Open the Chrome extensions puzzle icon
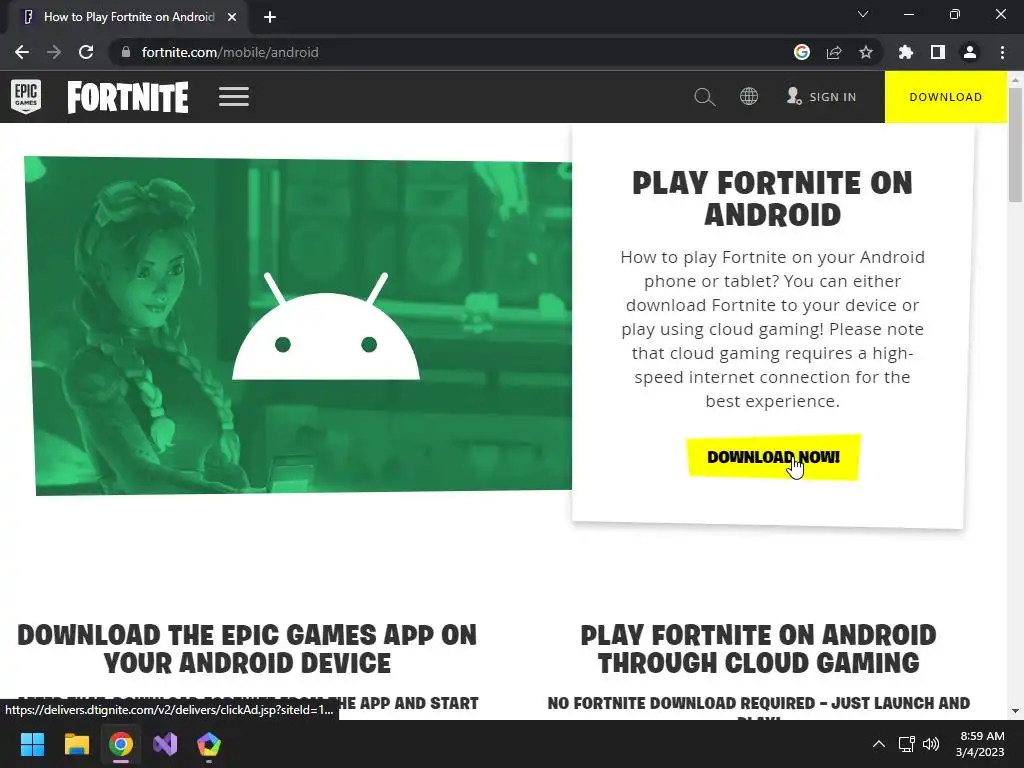 point(906,52)
